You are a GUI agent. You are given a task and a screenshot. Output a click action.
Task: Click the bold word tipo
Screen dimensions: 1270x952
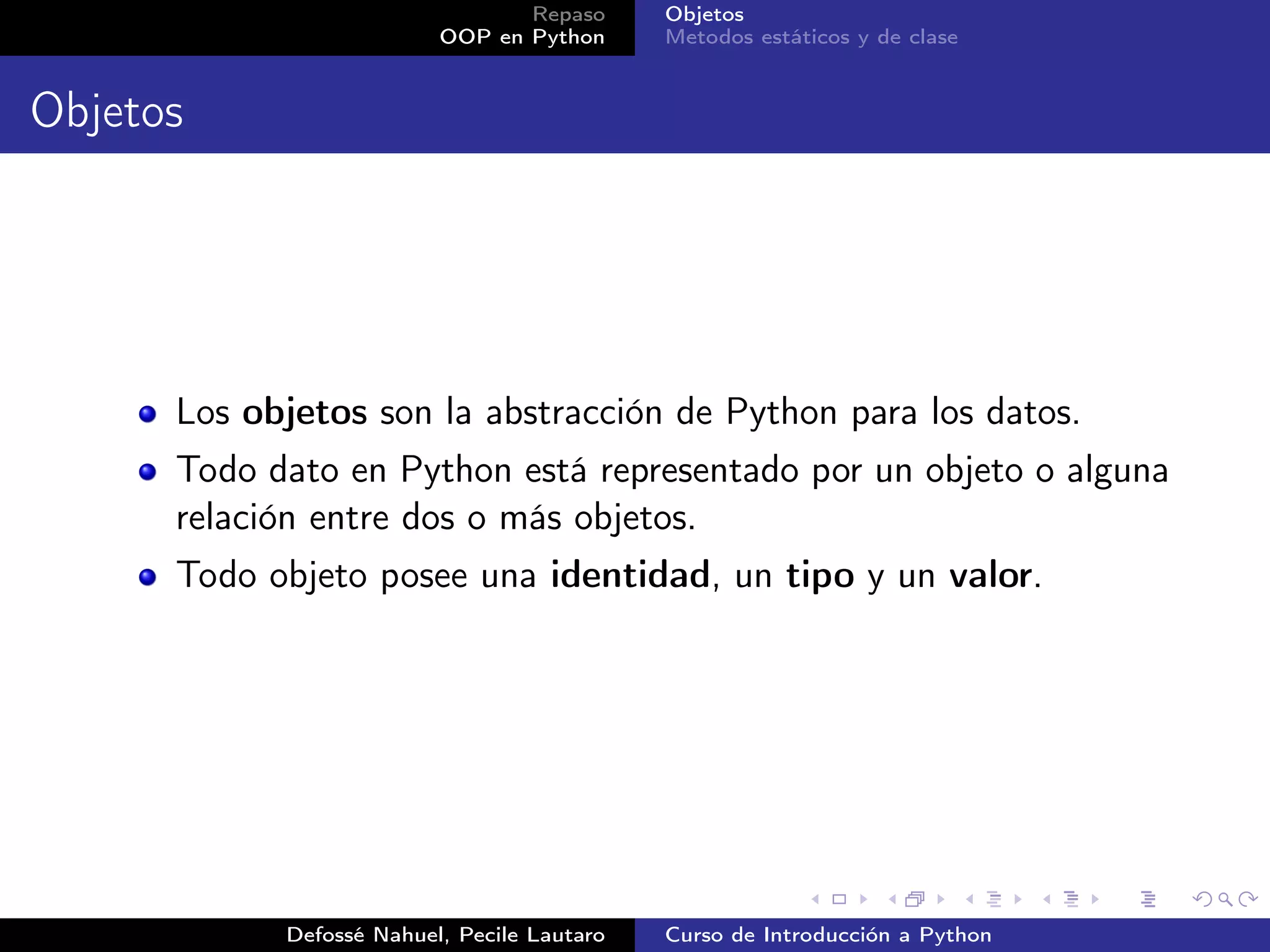pyautogui.click(x=820, y=576)
